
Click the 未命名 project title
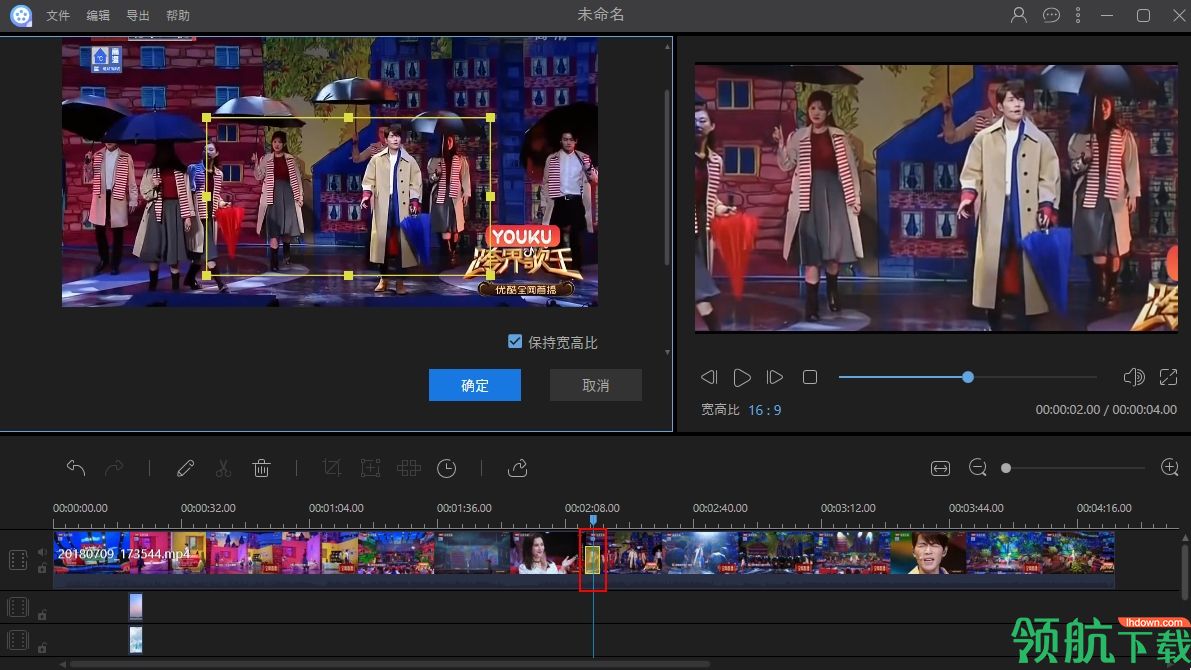click(x=601, y=14)
